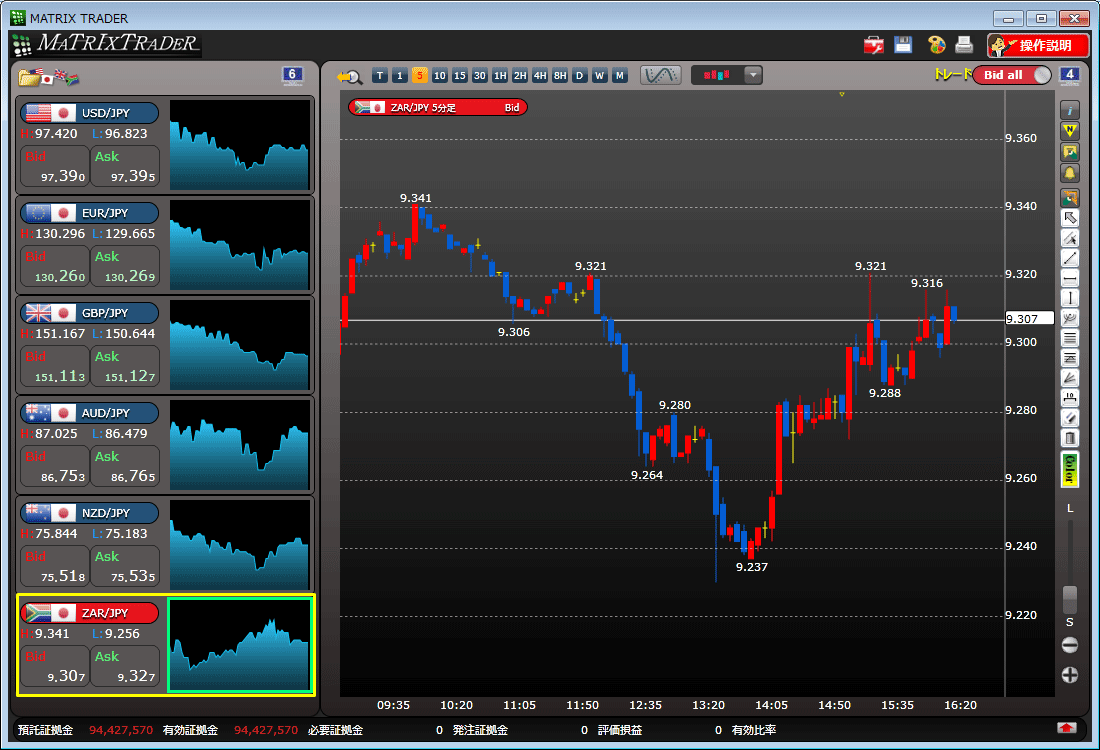Select the USD/JPY currency pair header
This screenshot has width=1100, height=750.
89,113
